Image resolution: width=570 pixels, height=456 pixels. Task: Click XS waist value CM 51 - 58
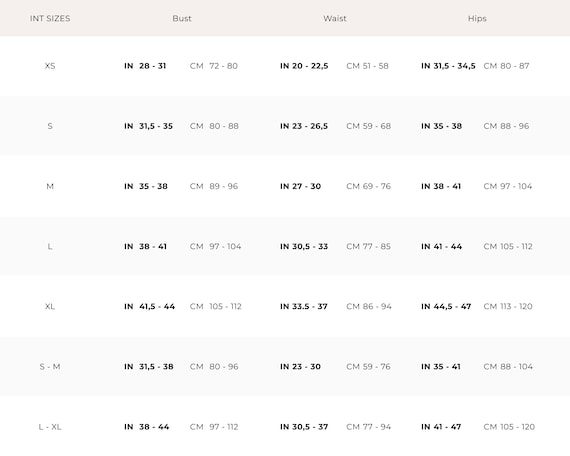coord(367,66)
